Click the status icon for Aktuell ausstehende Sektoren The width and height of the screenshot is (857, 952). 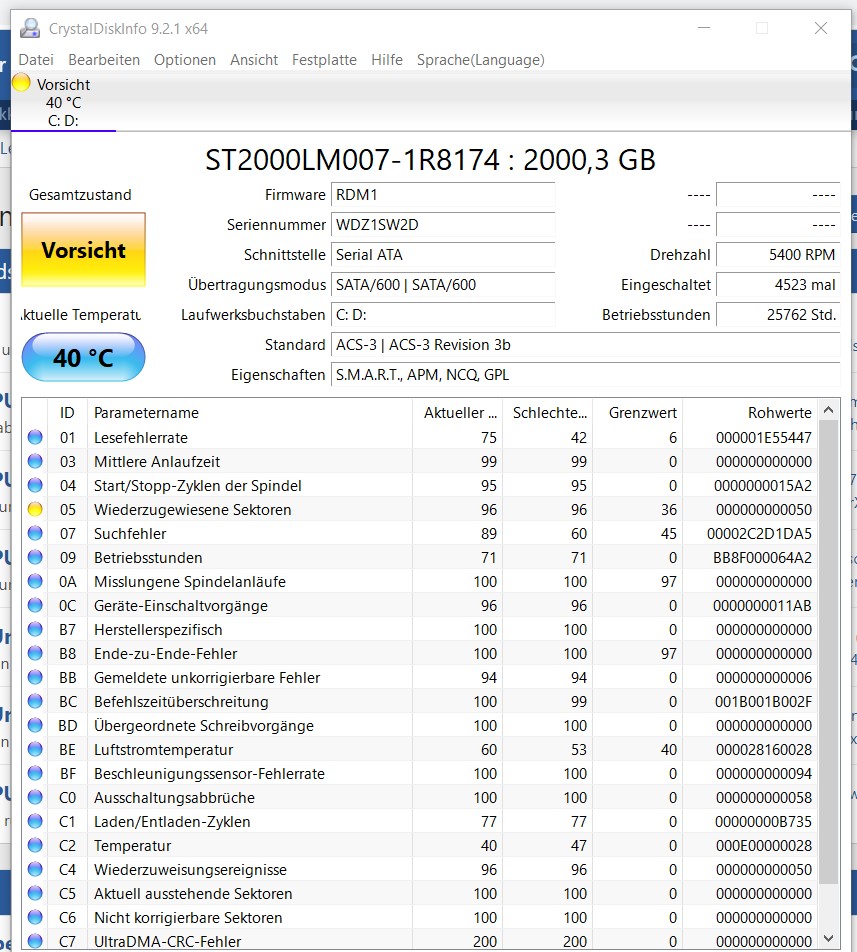[35, 893]
